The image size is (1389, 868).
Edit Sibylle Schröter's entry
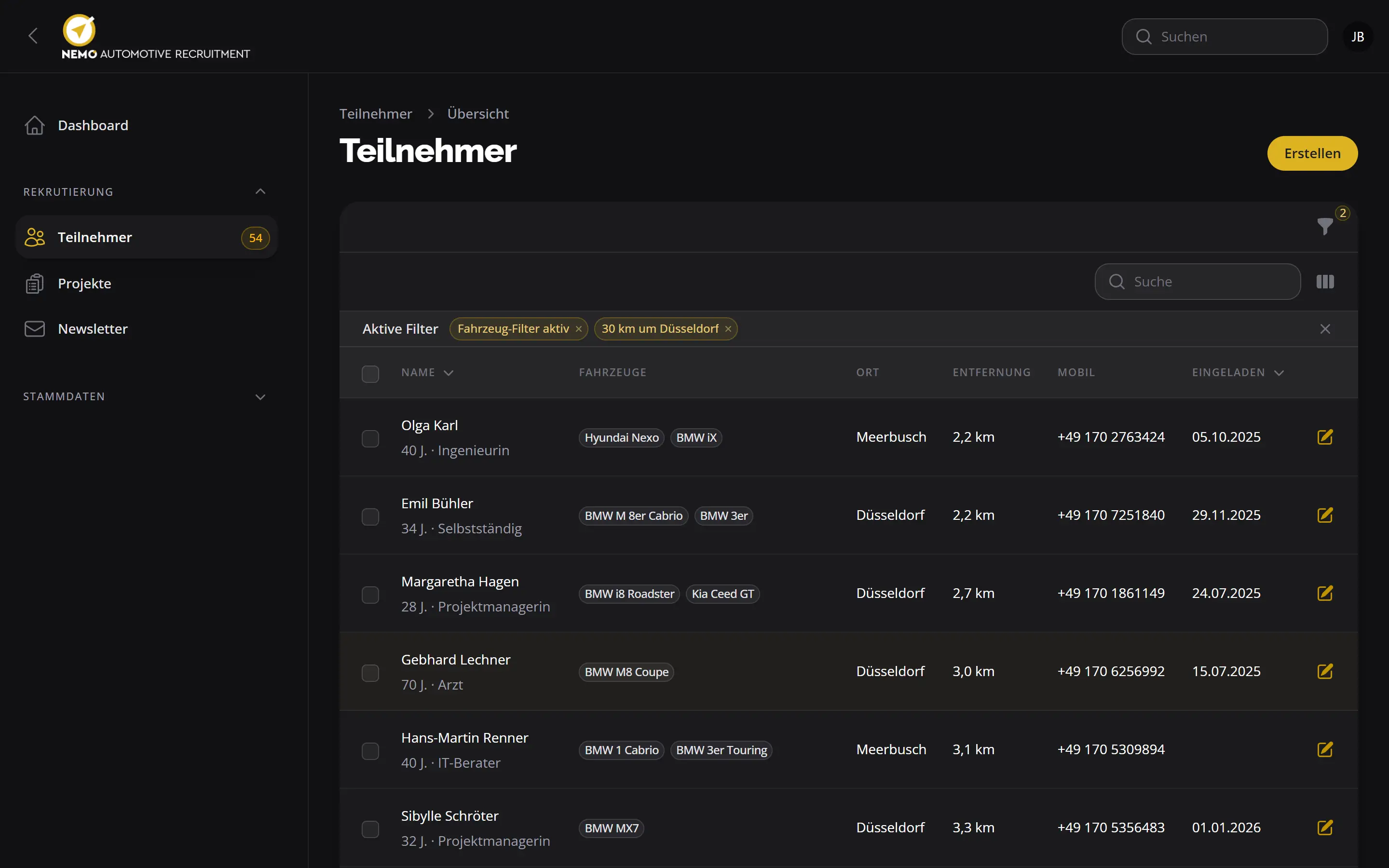(1325, 827)
